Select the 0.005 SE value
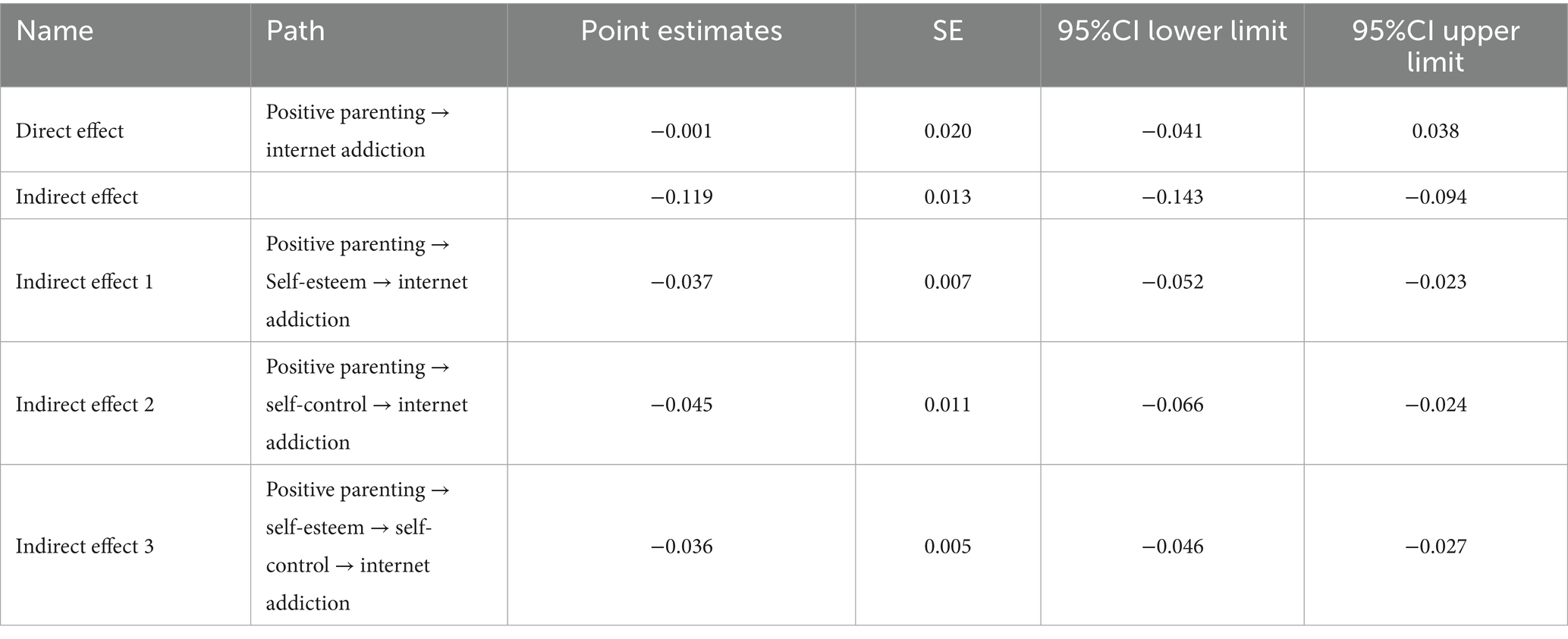 tap(947, 547)
